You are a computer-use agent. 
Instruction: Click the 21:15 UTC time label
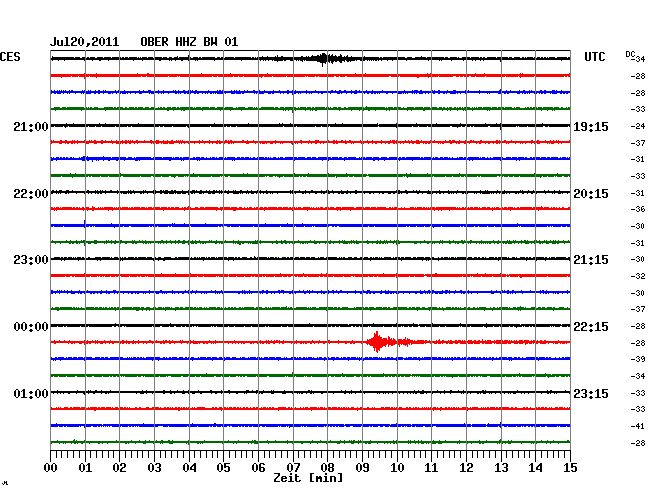[591, 260]
